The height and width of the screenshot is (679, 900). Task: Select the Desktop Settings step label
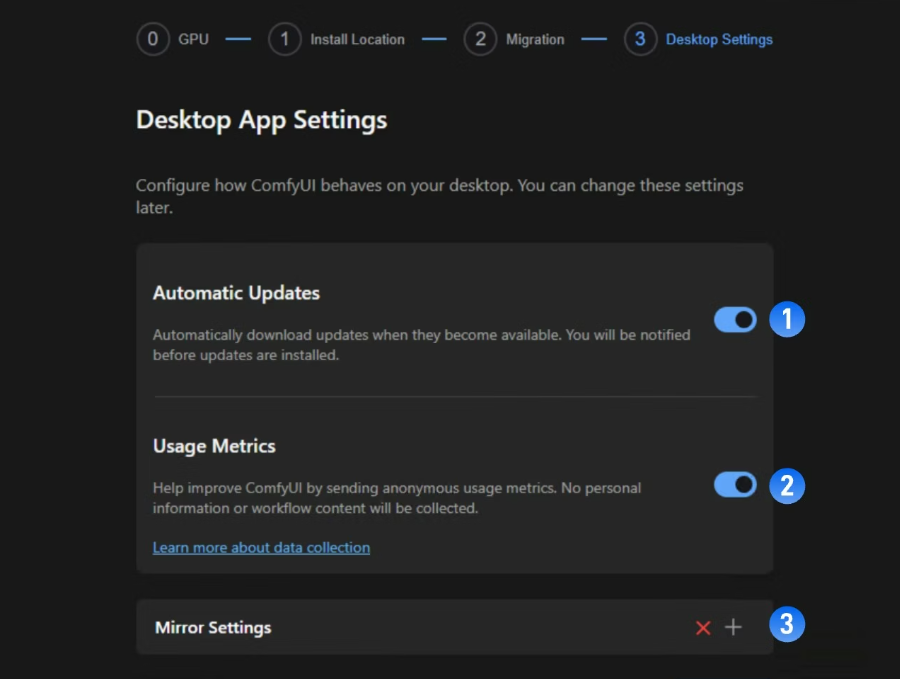tap(719, 40)
